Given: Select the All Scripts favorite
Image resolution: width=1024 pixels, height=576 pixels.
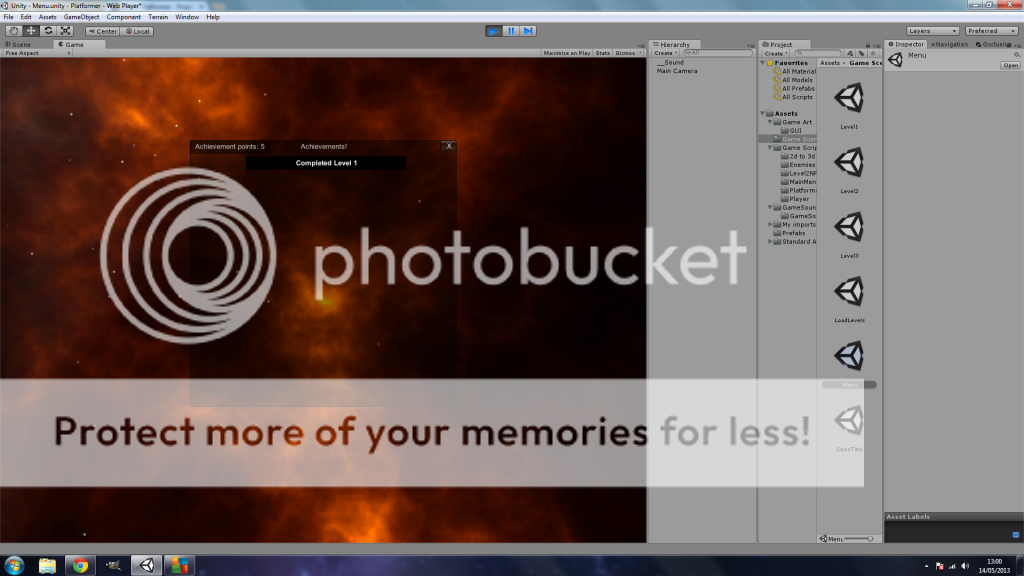Looking at the screenshot, I should 793,97.
